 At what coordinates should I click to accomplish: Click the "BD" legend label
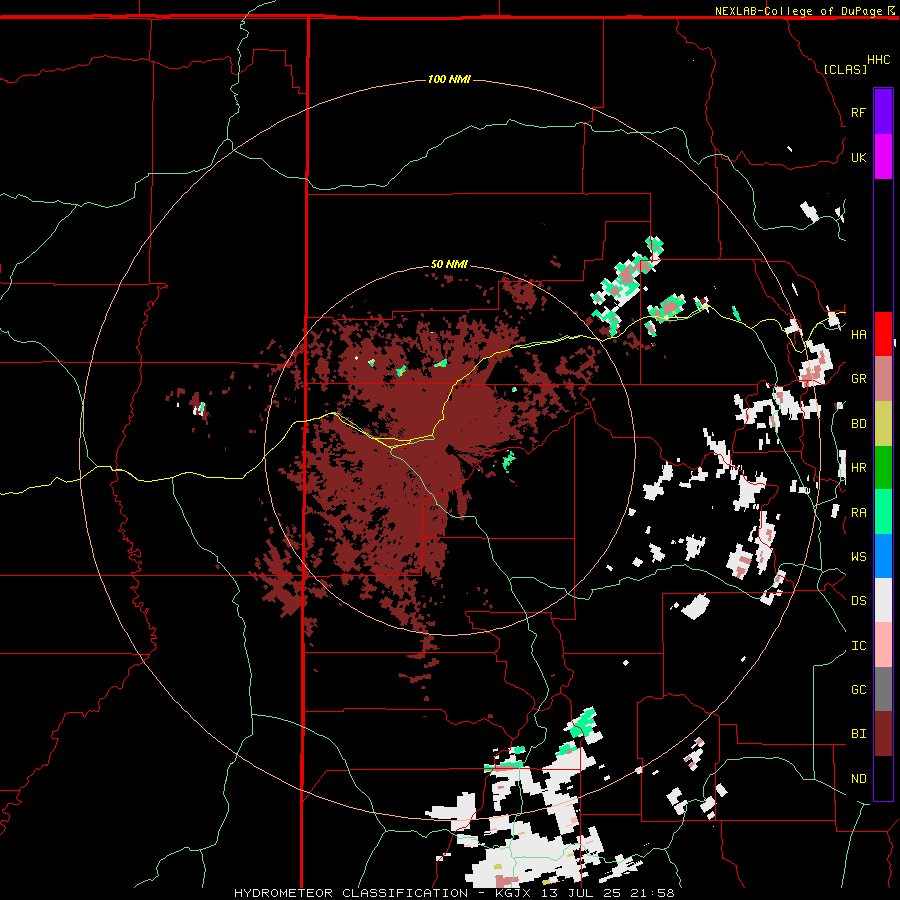pos(858,424)
